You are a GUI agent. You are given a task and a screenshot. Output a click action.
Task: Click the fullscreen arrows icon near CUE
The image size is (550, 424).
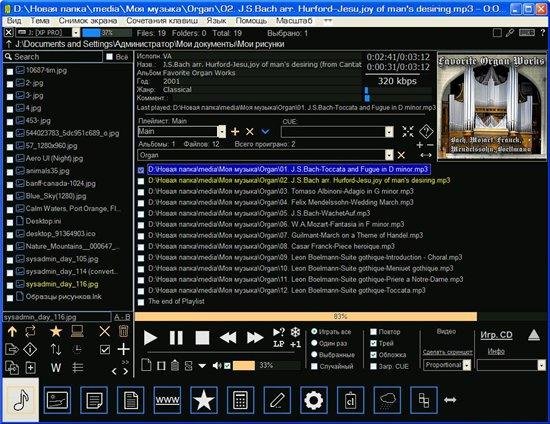pyautogui.click(x=408, y=132)
